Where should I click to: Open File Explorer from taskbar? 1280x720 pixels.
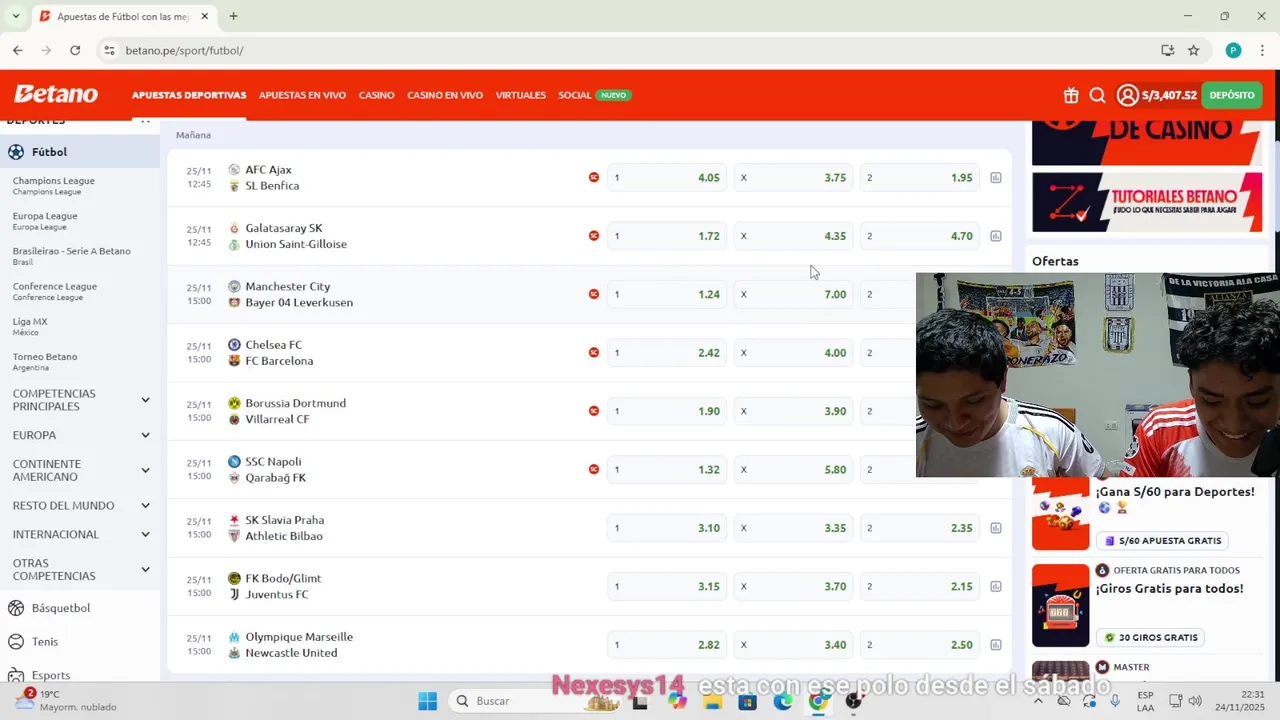[x=712, y=701]
